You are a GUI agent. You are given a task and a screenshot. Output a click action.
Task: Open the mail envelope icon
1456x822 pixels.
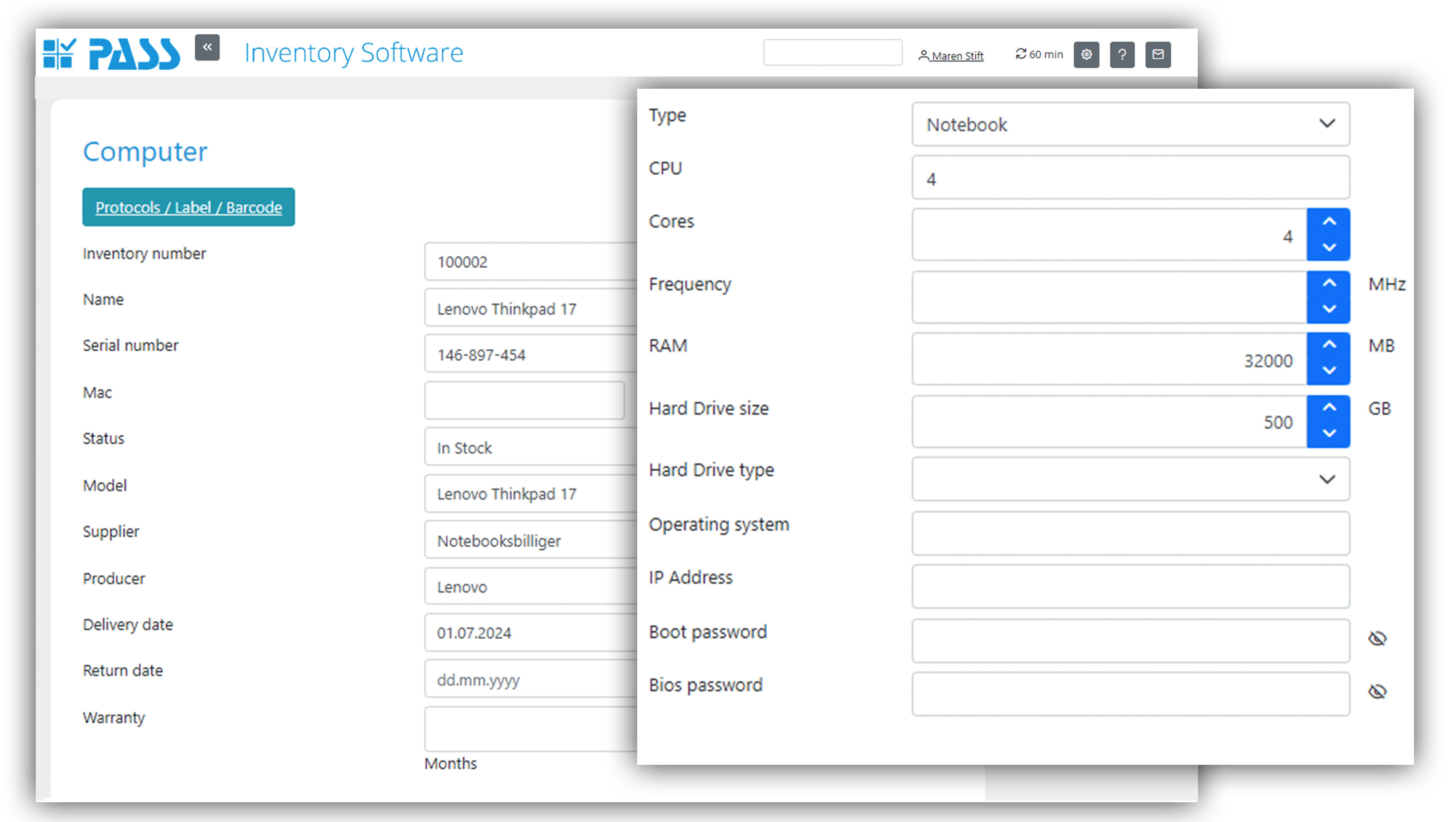1157,55
